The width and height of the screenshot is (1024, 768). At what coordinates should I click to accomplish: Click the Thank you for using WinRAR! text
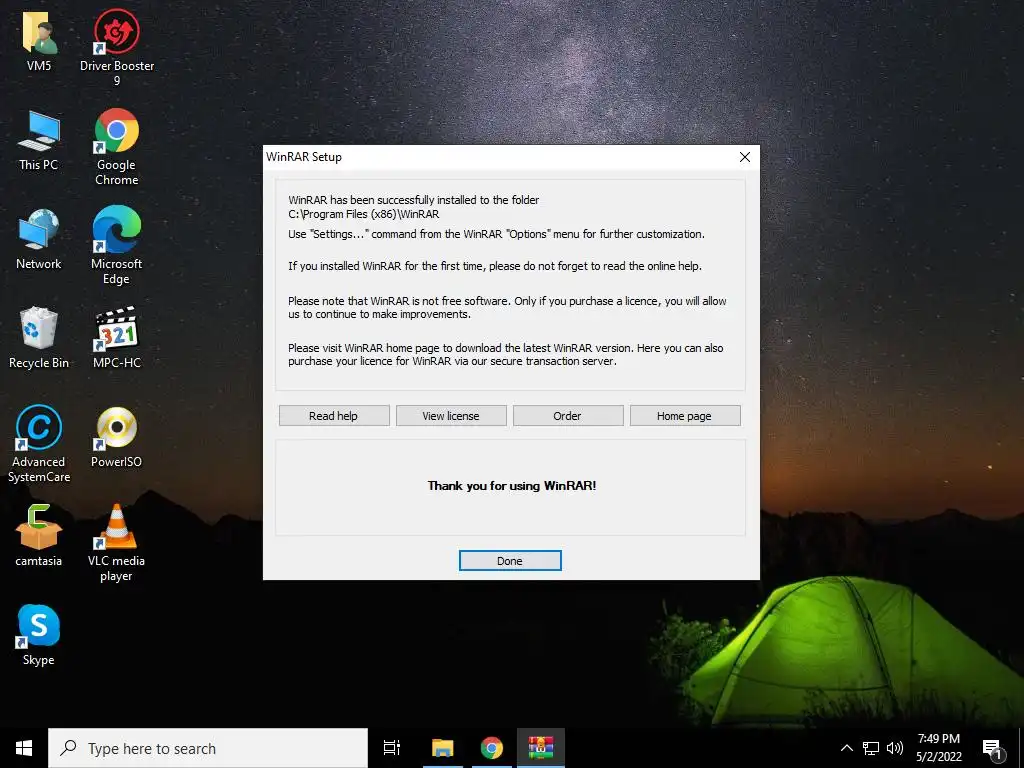click(512, 486)
